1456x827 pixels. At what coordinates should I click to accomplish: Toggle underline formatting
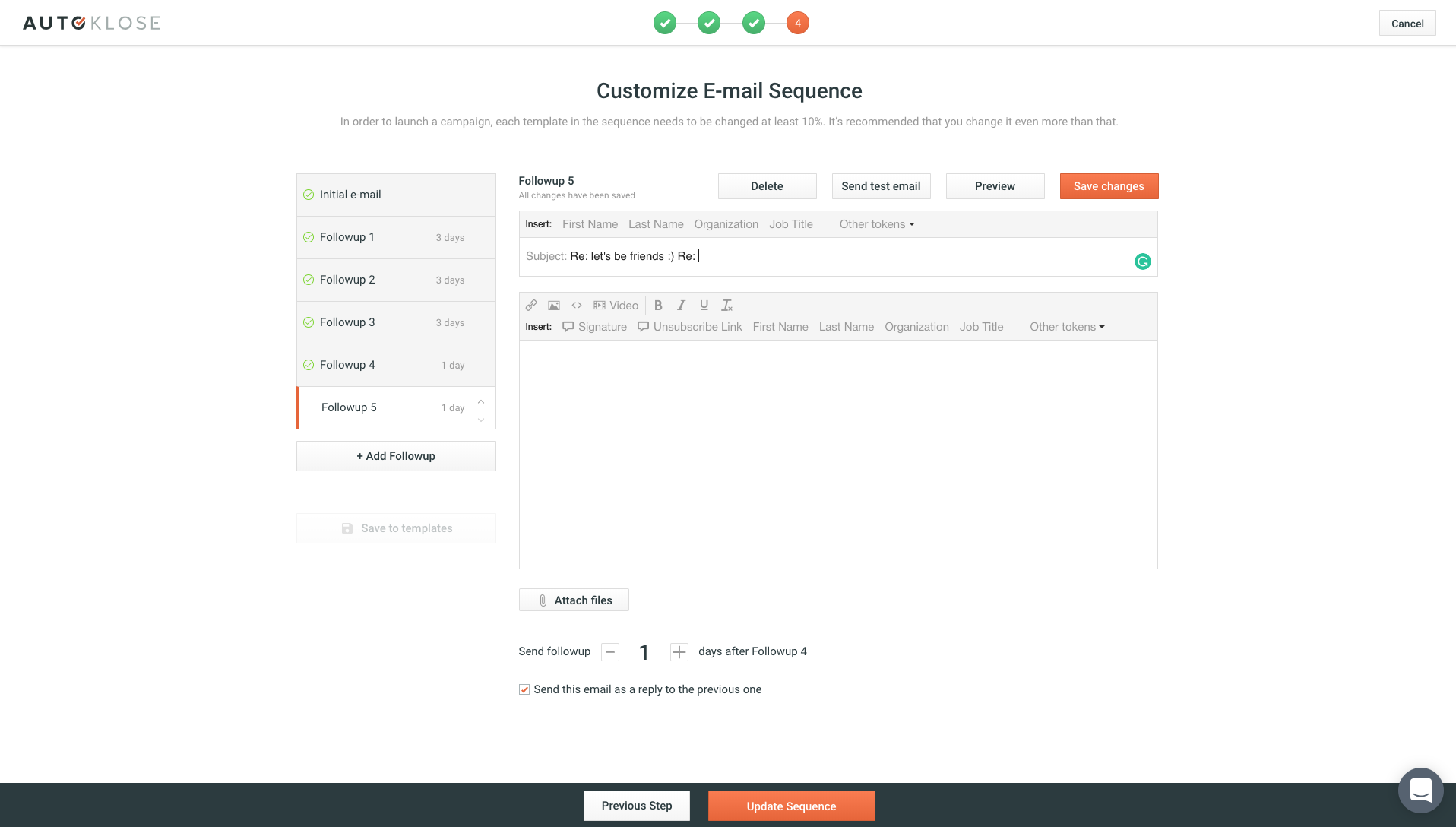click(x=704, y=306)
